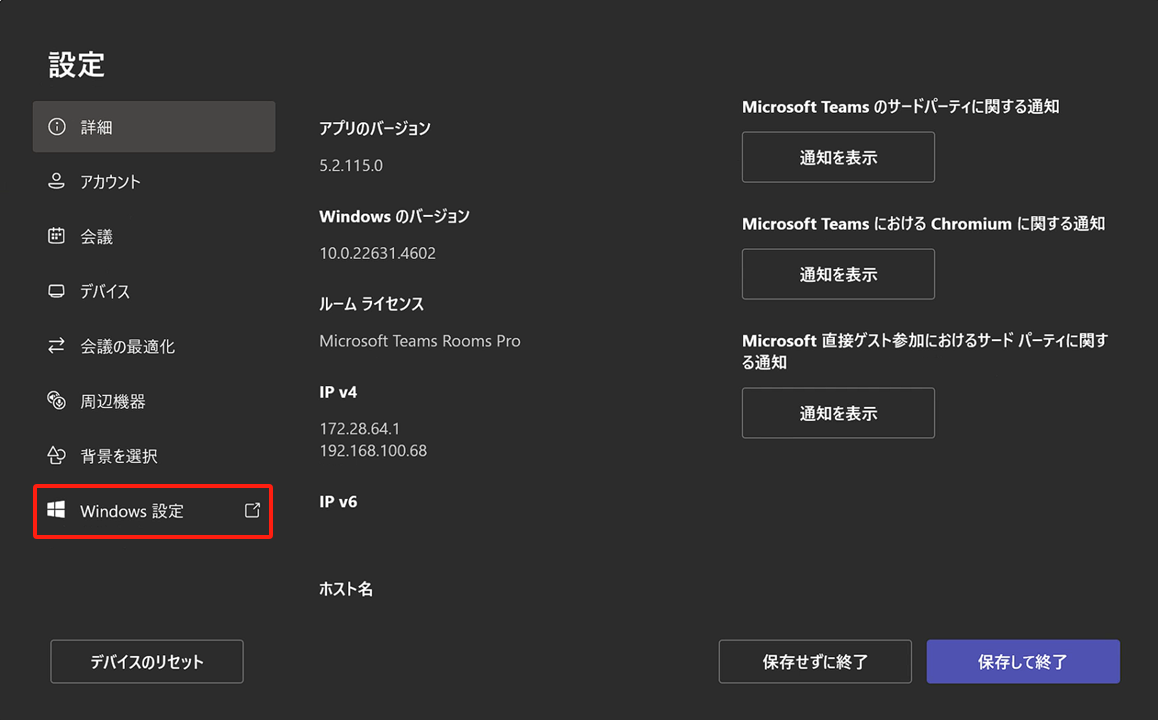
Task: Click Windows version value 10.0.22631.4602
Action: [x=377, y=253]
